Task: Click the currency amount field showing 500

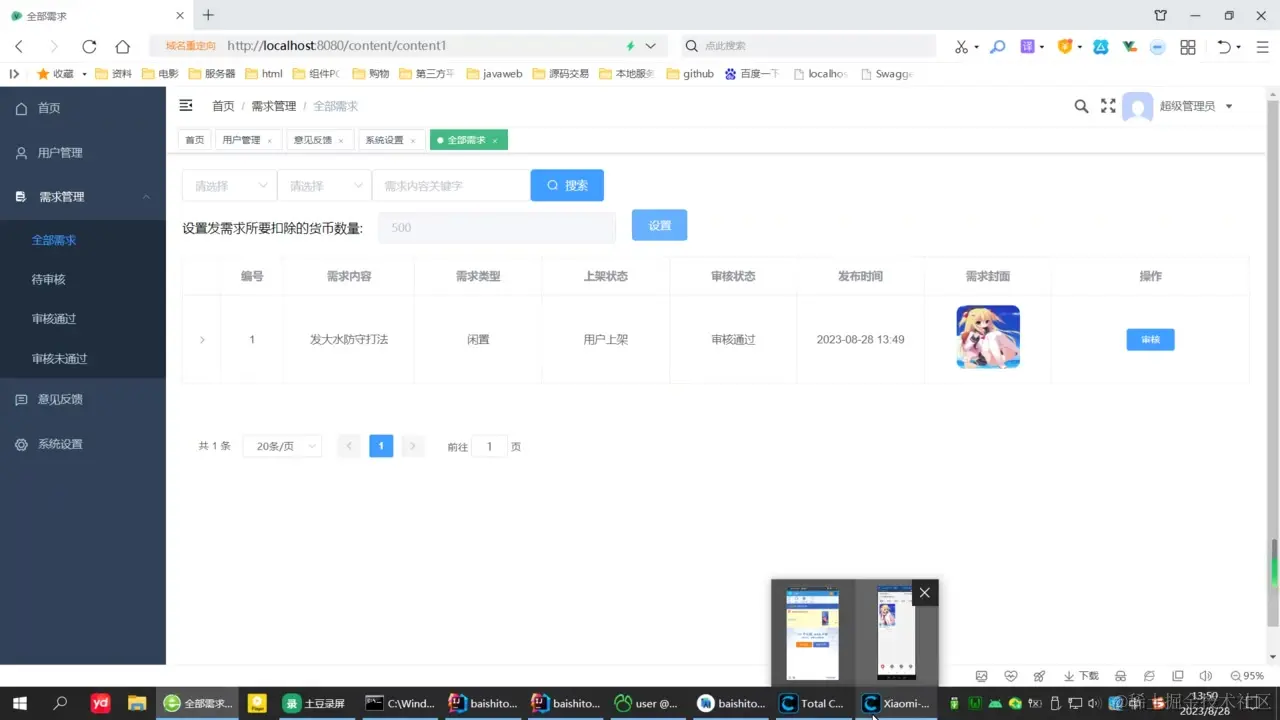Action: pyautogui.click(x=497, y=227)
